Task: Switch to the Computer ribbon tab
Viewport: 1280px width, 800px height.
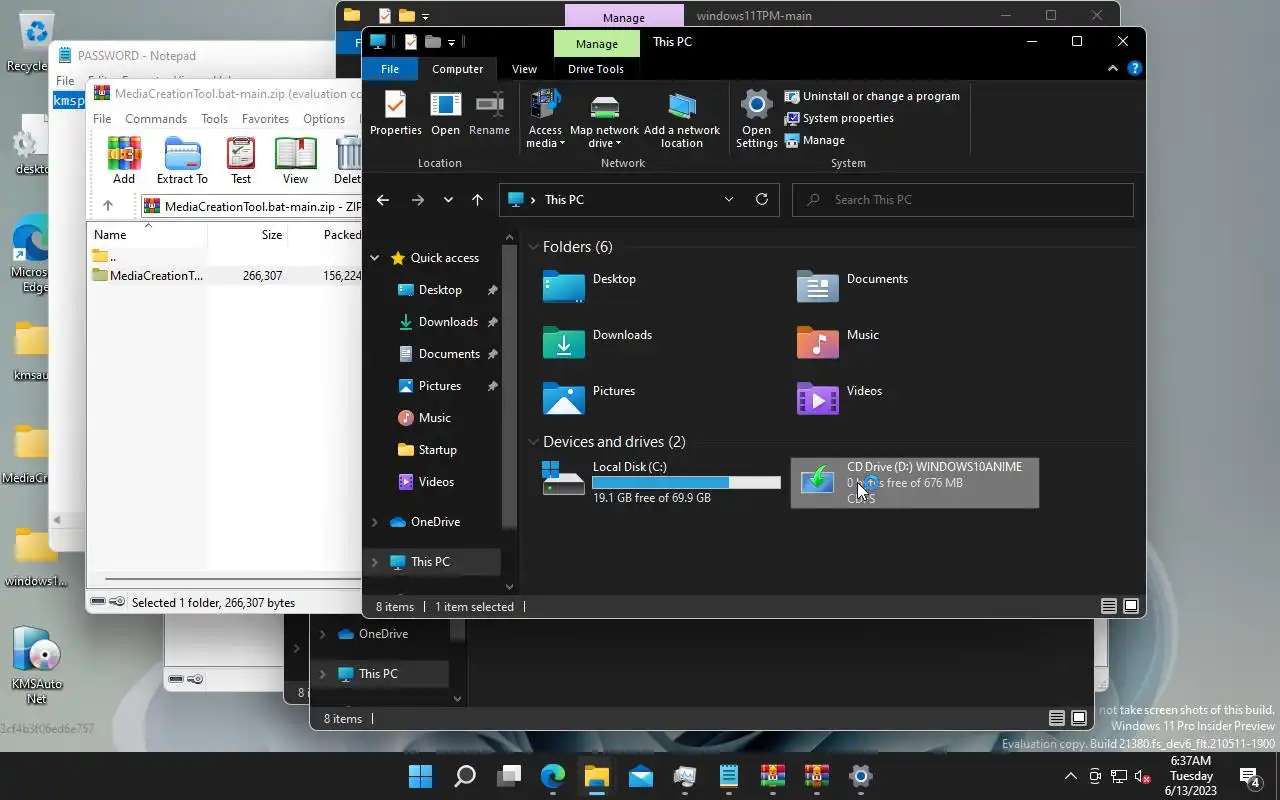Action: point(457,69)
